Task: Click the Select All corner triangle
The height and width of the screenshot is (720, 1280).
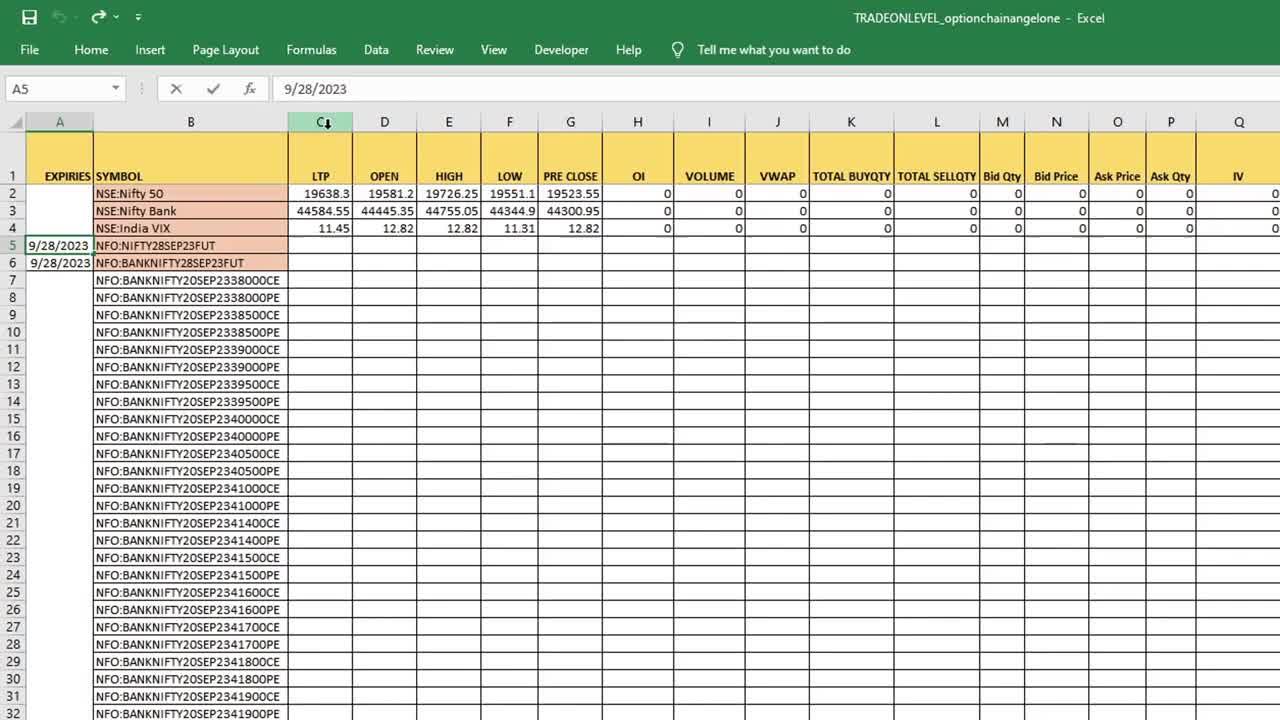Action: point(14,122)
